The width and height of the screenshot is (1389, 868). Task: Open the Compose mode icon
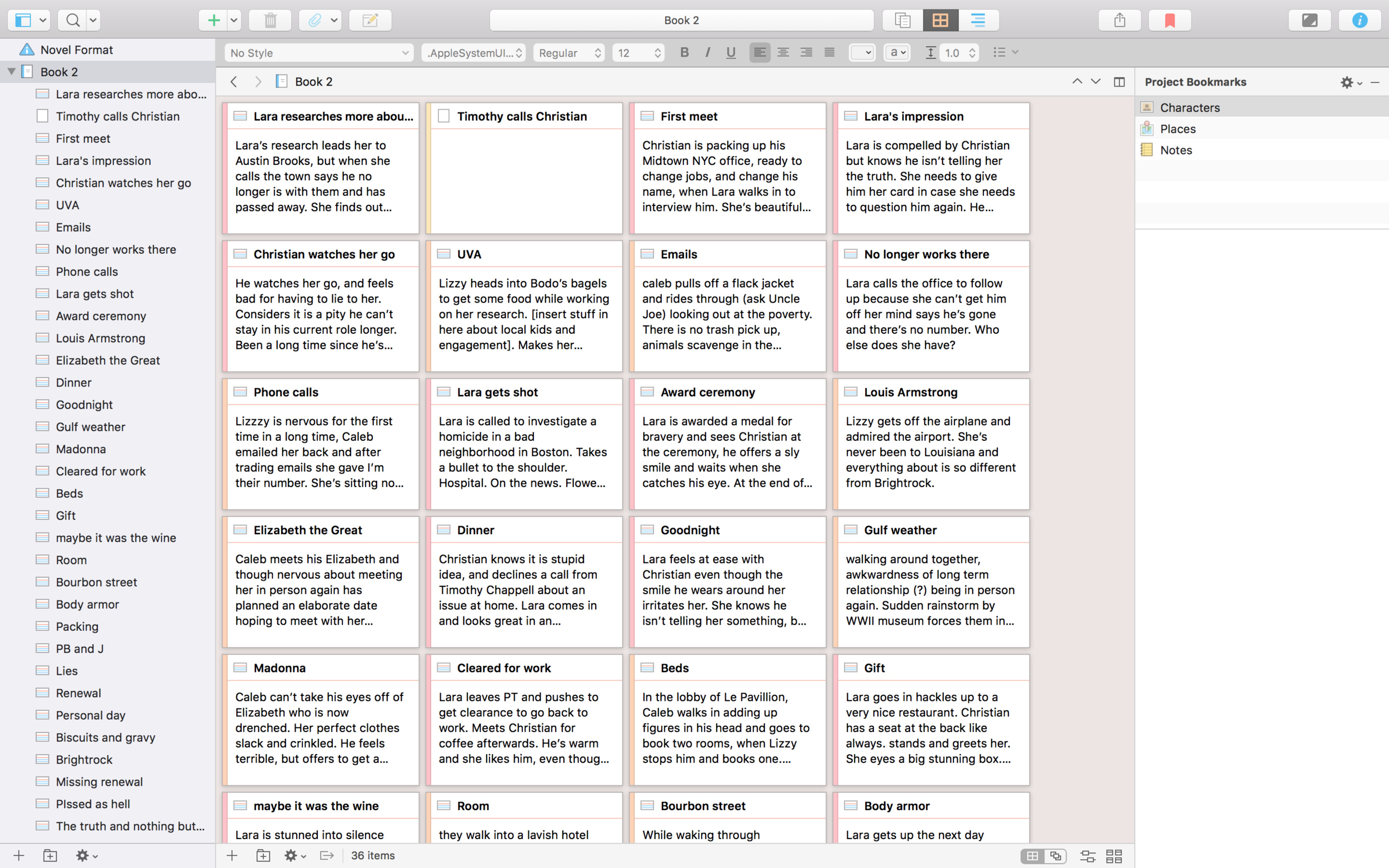click(x=1309, y=20)
